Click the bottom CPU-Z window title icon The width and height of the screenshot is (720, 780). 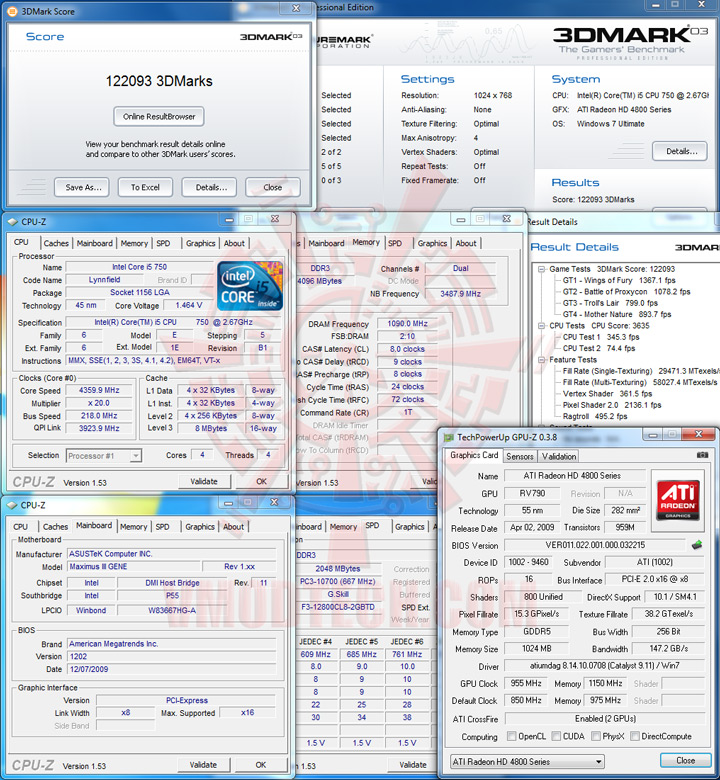(12, 505)
